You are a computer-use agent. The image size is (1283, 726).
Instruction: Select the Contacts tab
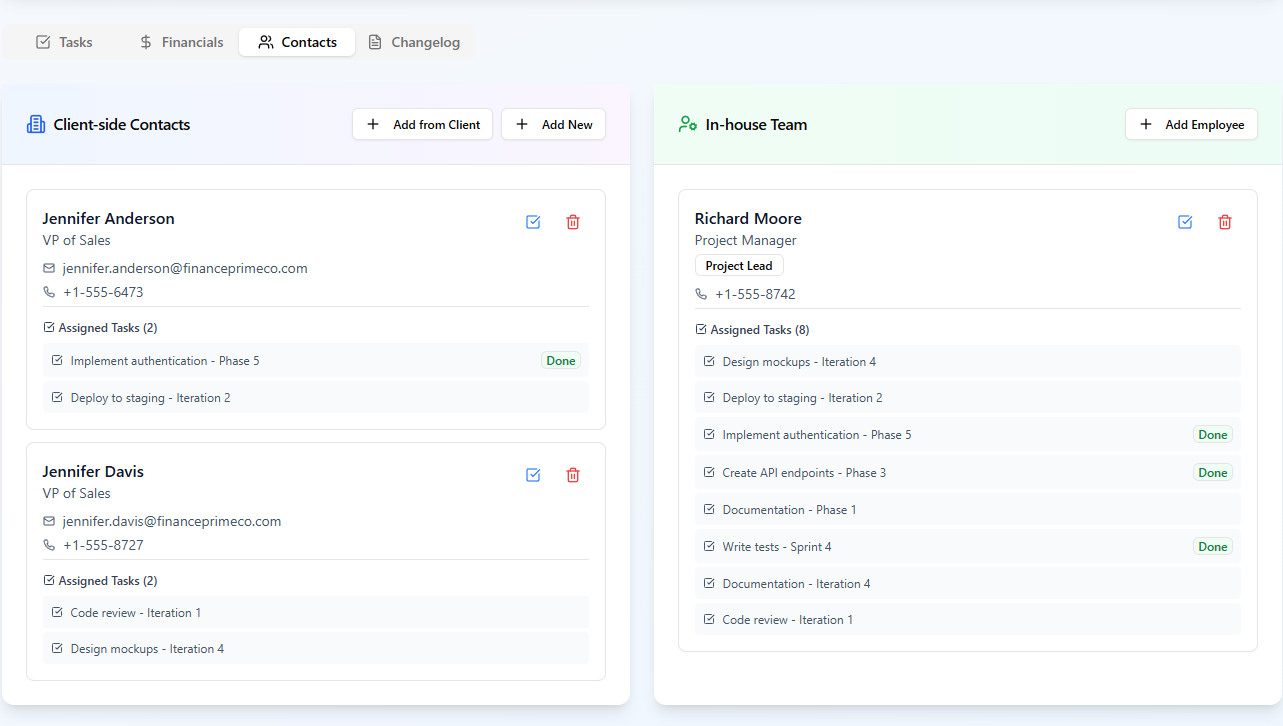[x=297, y=42]
